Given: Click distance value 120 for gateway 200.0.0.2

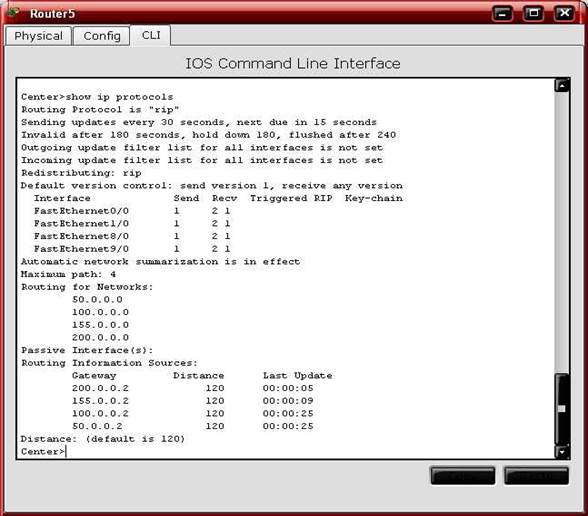Looking at the screenshot, I should coord(215,388).
